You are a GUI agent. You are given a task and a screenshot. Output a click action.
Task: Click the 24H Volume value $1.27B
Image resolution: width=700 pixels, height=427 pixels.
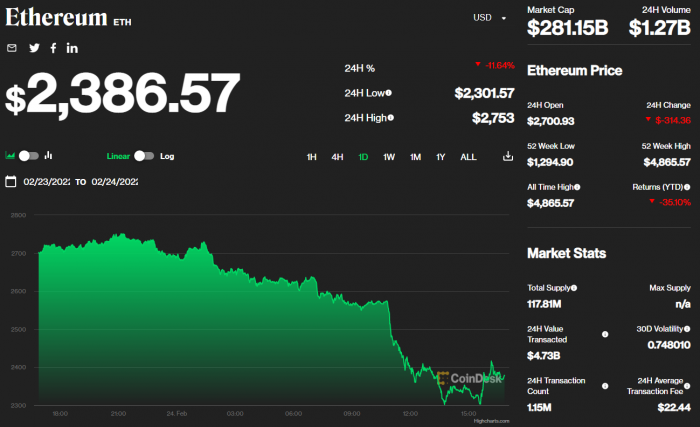[x=659, y=28]
